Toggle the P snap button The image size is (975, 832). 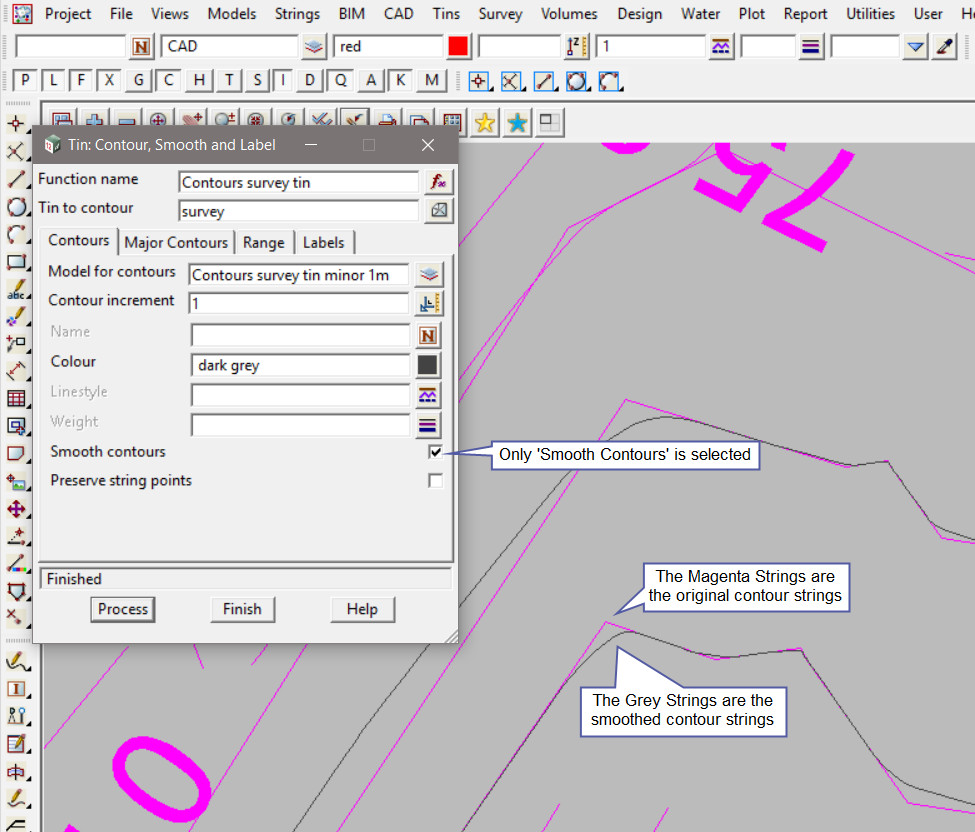click(26, 81)
